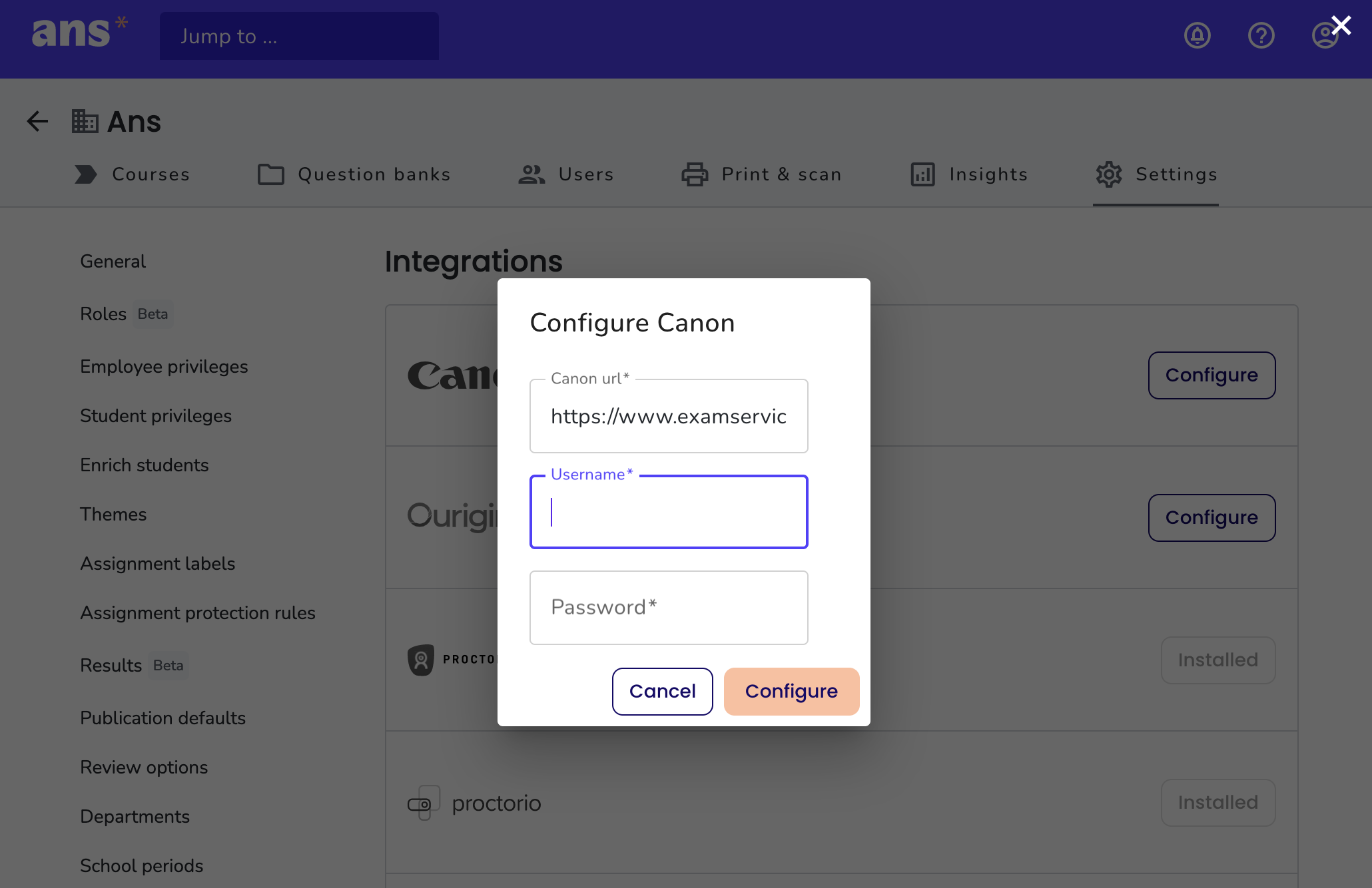Screen dimensions: 1372x888
Task: Cancel the Configure Canon dialog
Action: pos(663,692)
